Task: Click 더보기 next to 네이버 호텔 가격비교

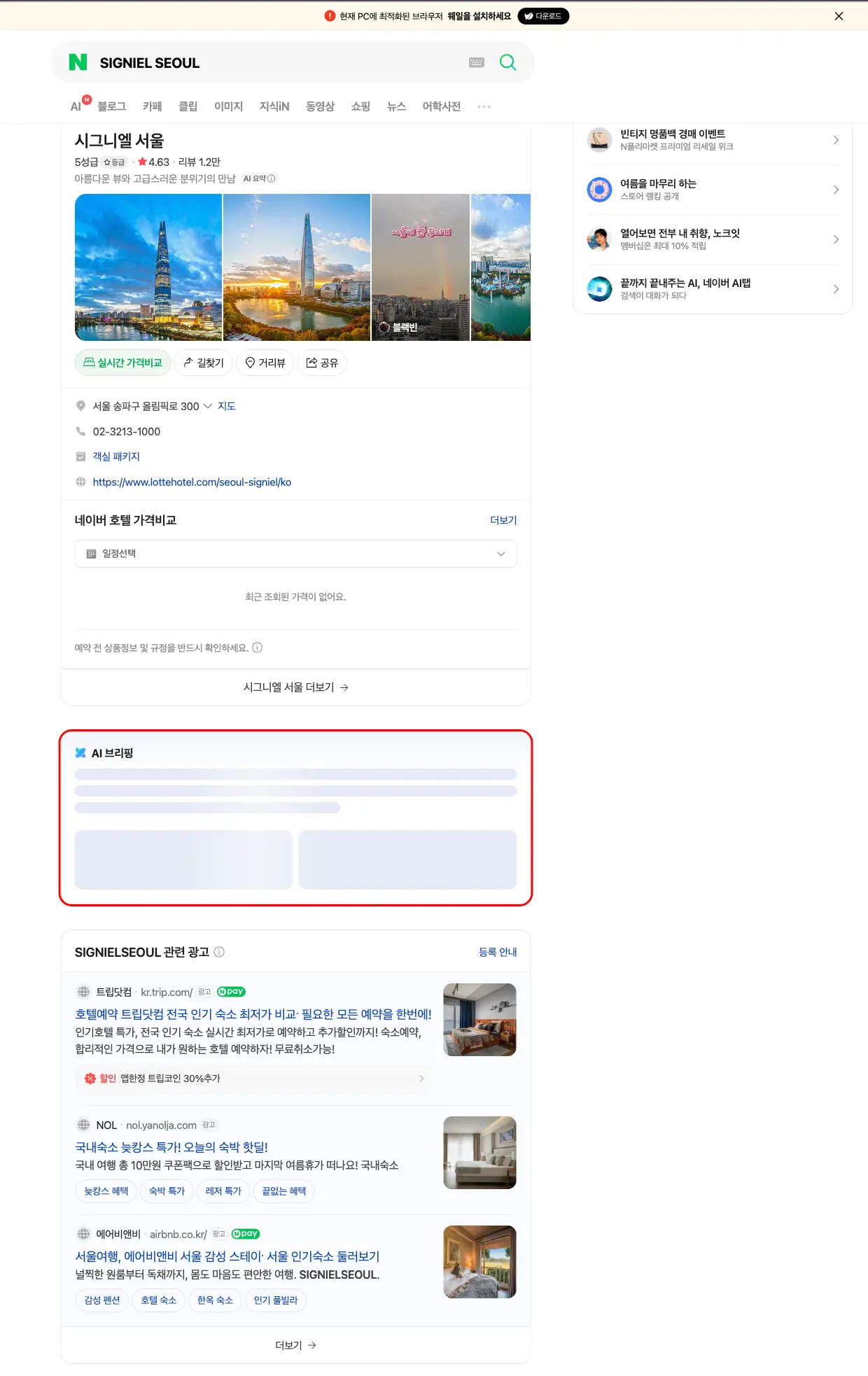Action: [503, 520]
